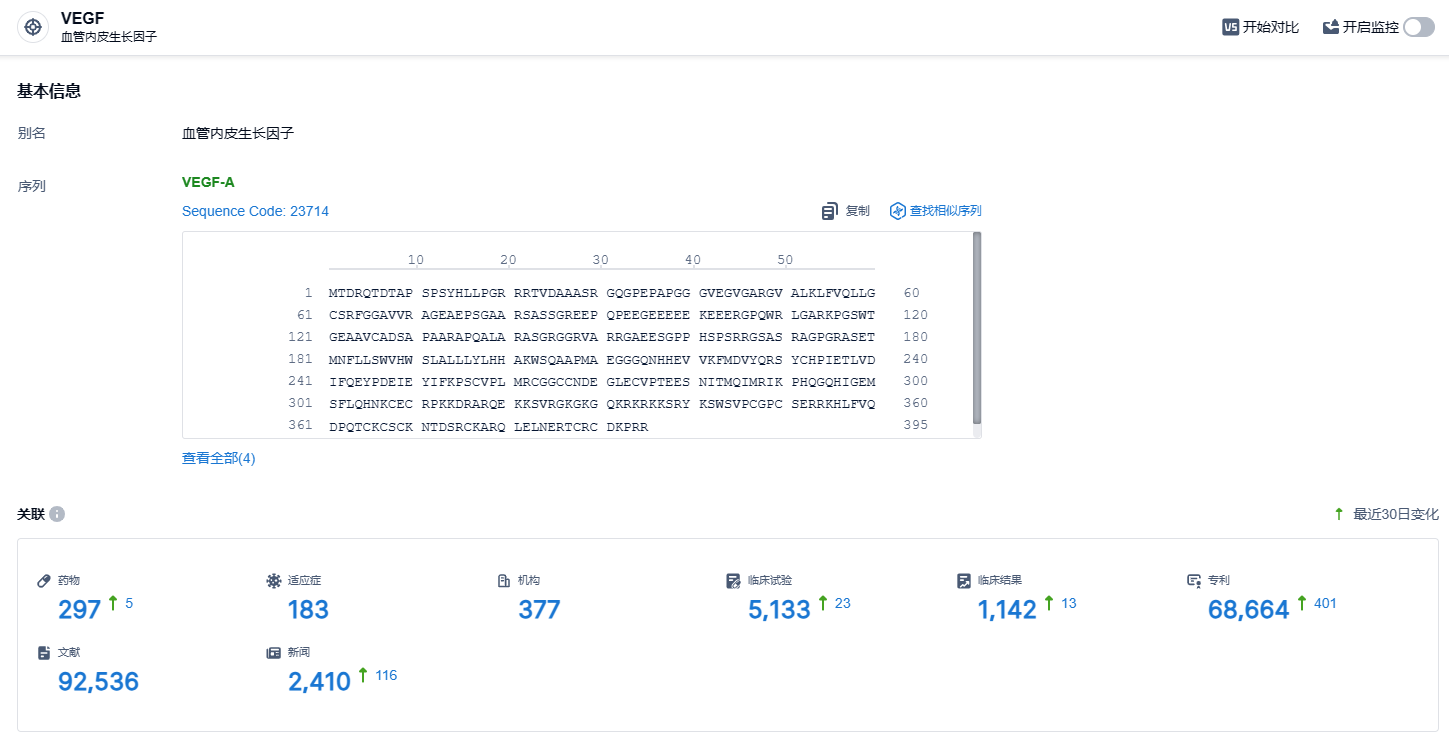Click the 适应症 virus icon
Screen dimensions: 1449x740
(x=274, y=580)
